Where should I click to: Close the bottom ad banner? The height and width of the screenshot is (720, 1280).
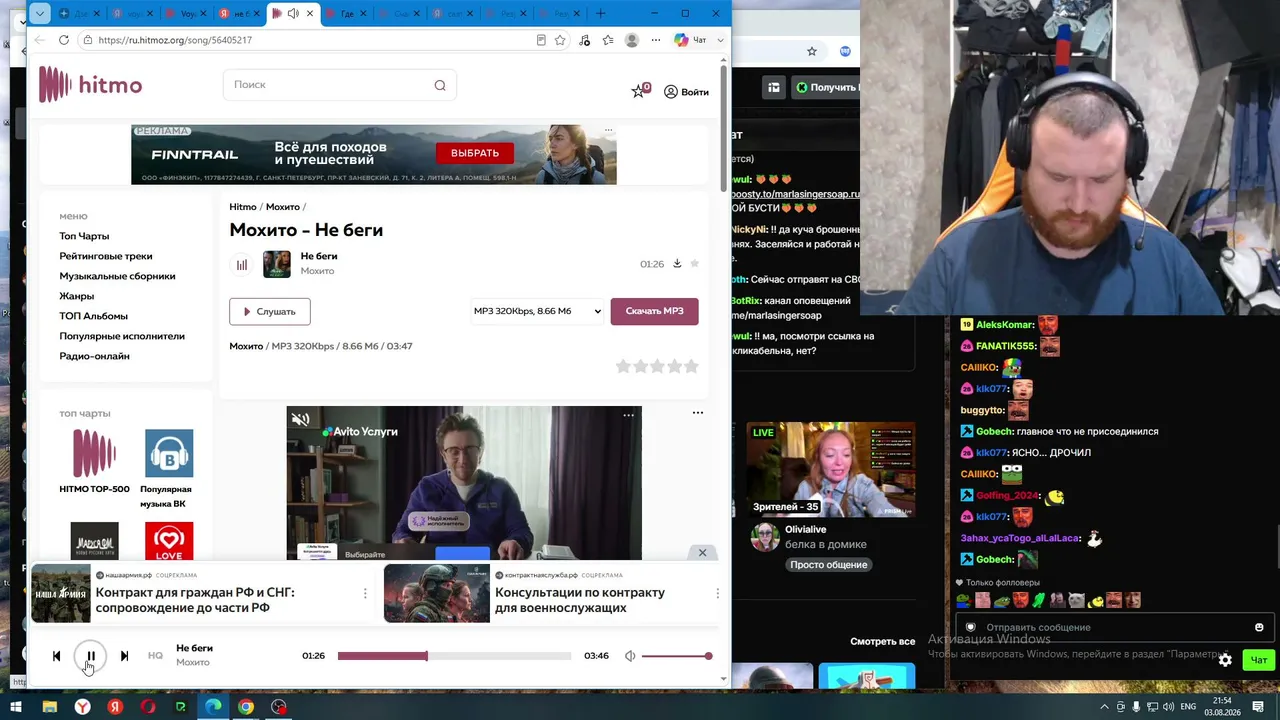click(x=702, y=552)
